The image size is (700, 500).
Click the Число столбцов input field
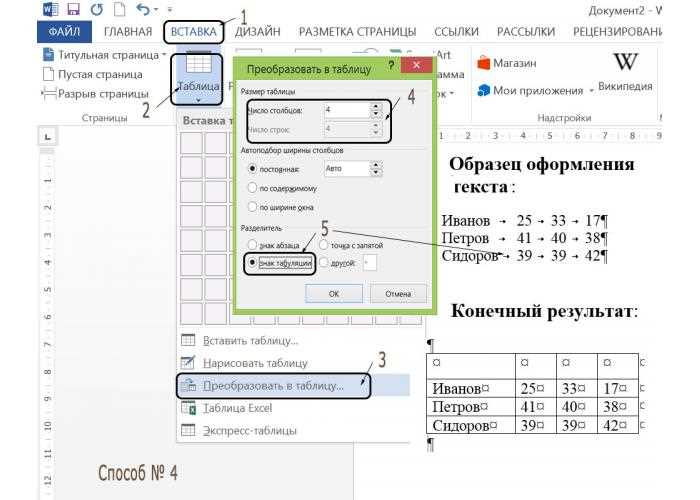pyautogui.click(x=346, y=110)
